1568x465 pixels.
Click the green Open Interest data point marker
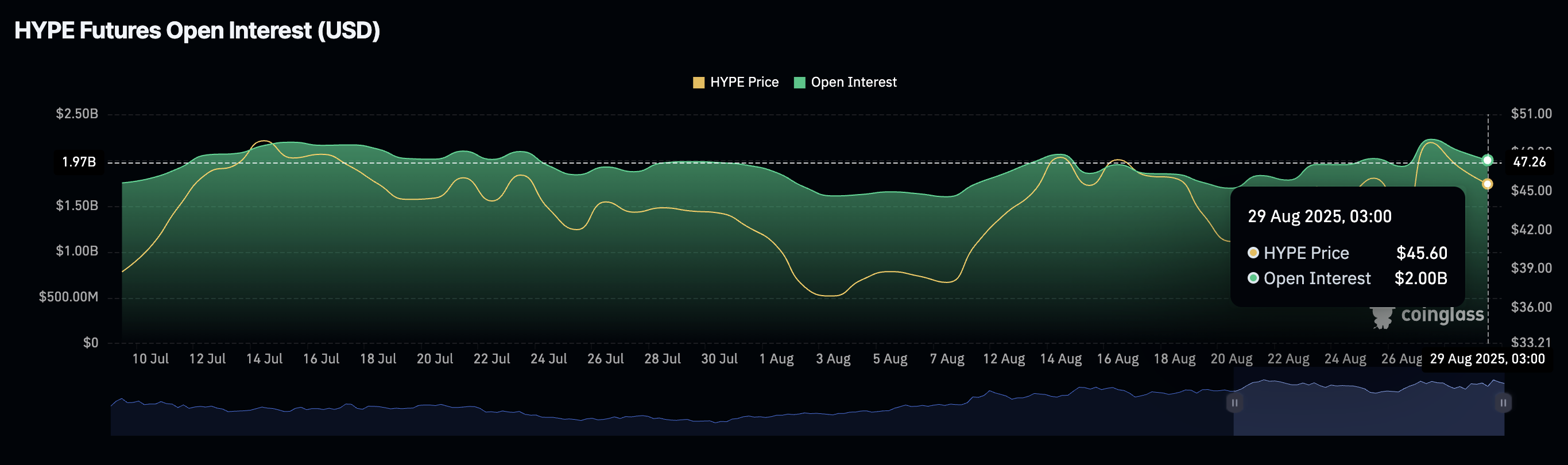tap(1487, 160)
